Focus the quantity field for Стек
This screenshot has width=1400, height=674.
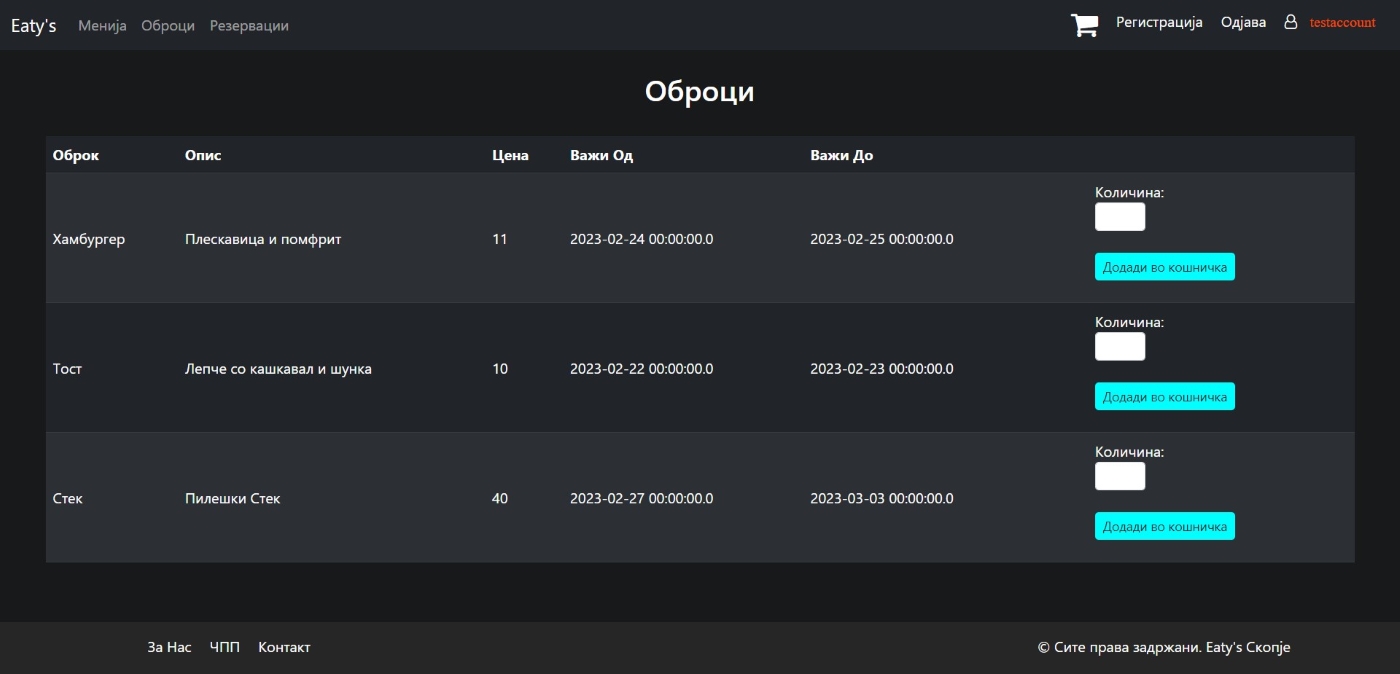pyautogui.click(x=1120, y=477)
